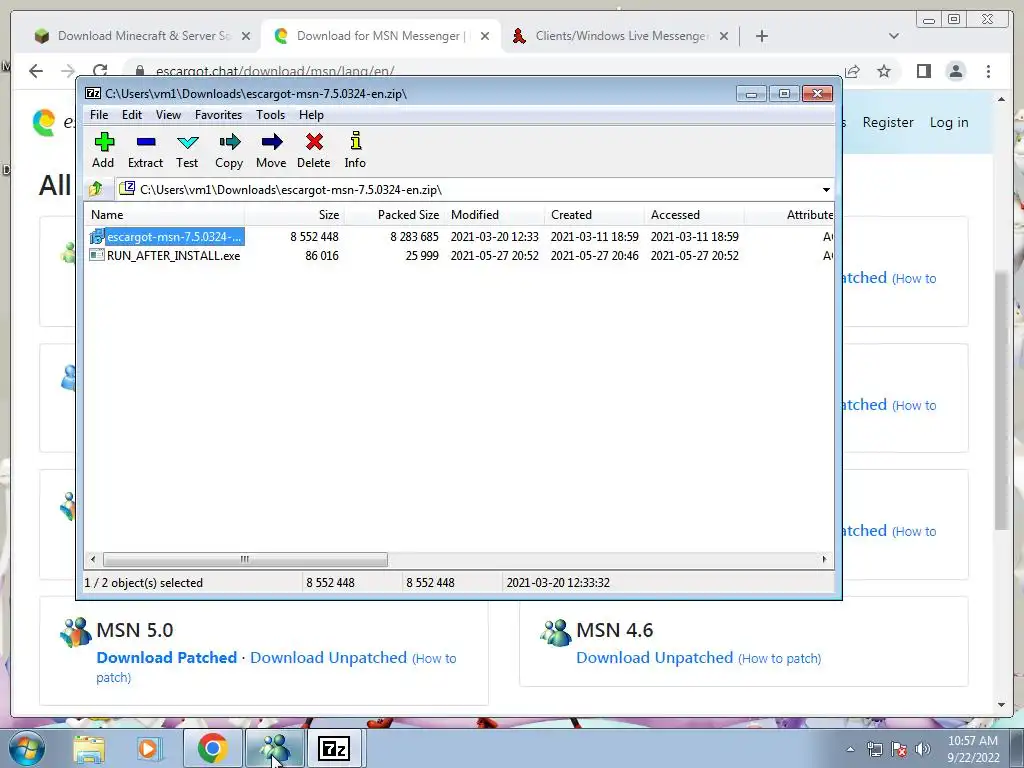Open Chrome tab search chevron
The height and width of the screenshot is (768, 1024).
(894, 36)
